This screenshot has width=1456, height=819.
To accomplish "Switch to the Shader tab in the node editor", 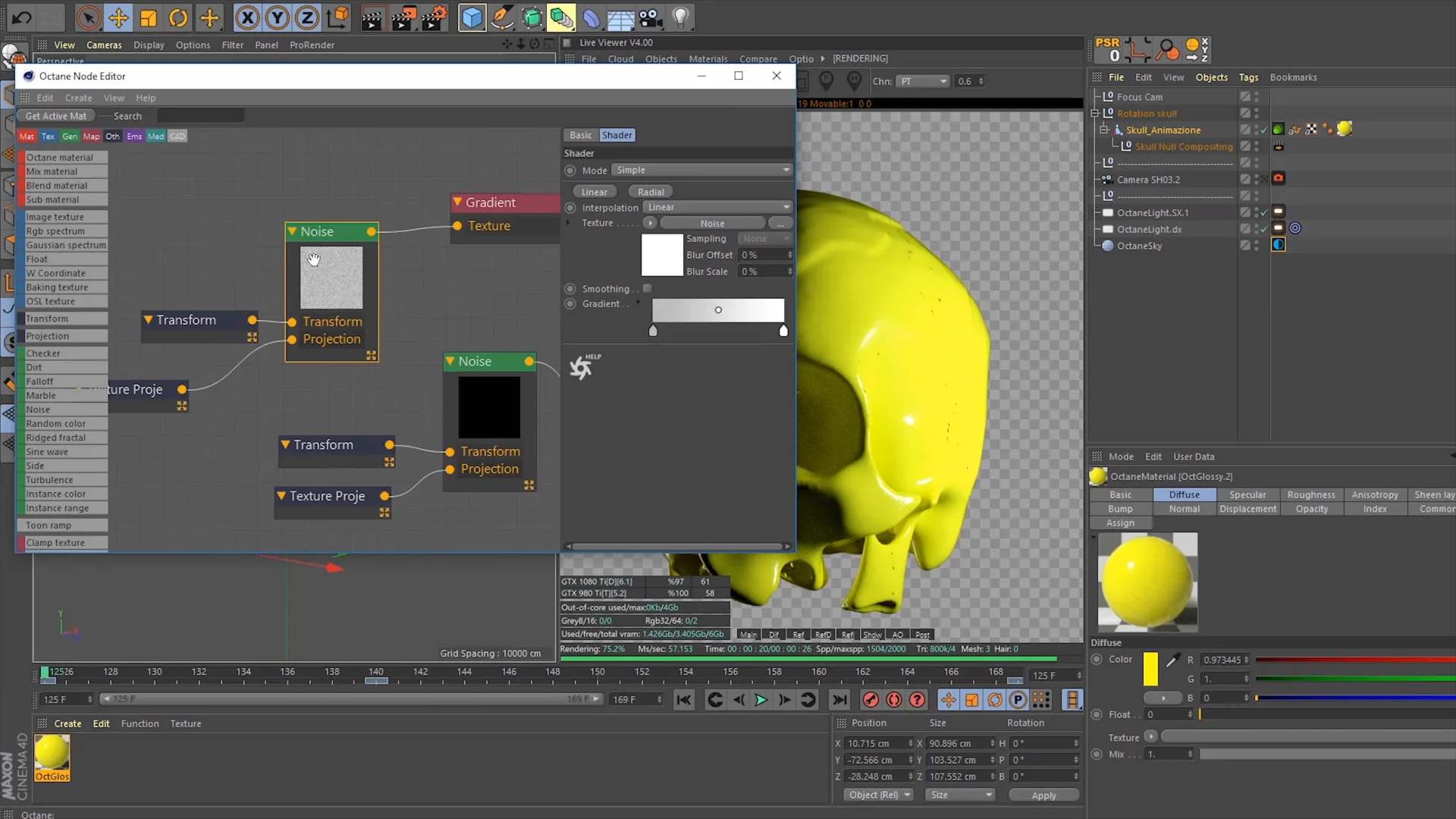I will [617, 135].
